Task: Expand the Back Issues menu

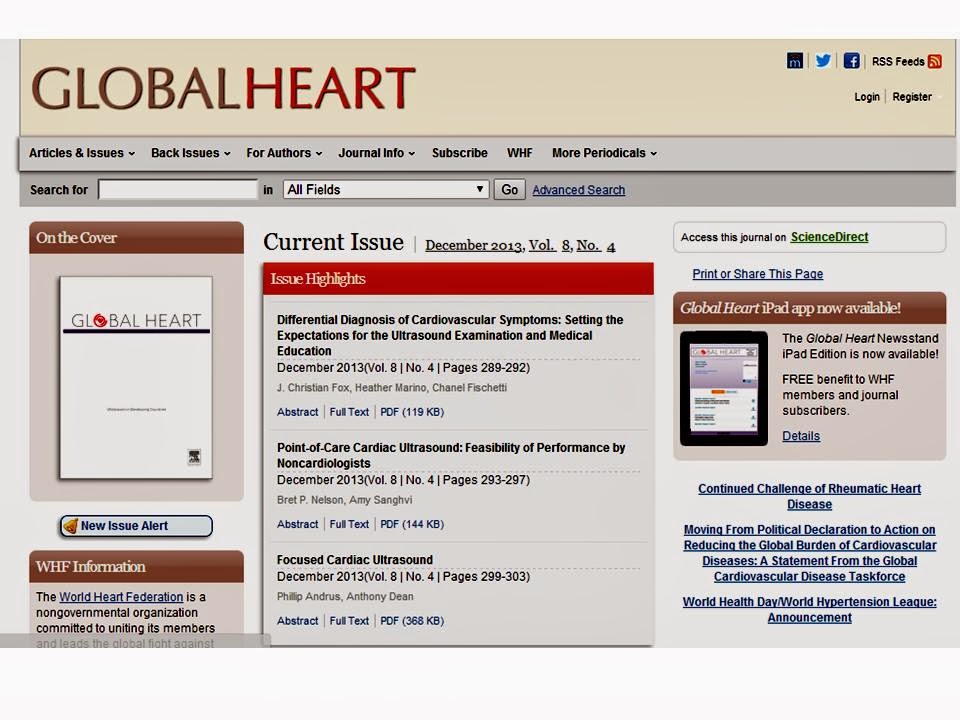Action: click(190, 153)
